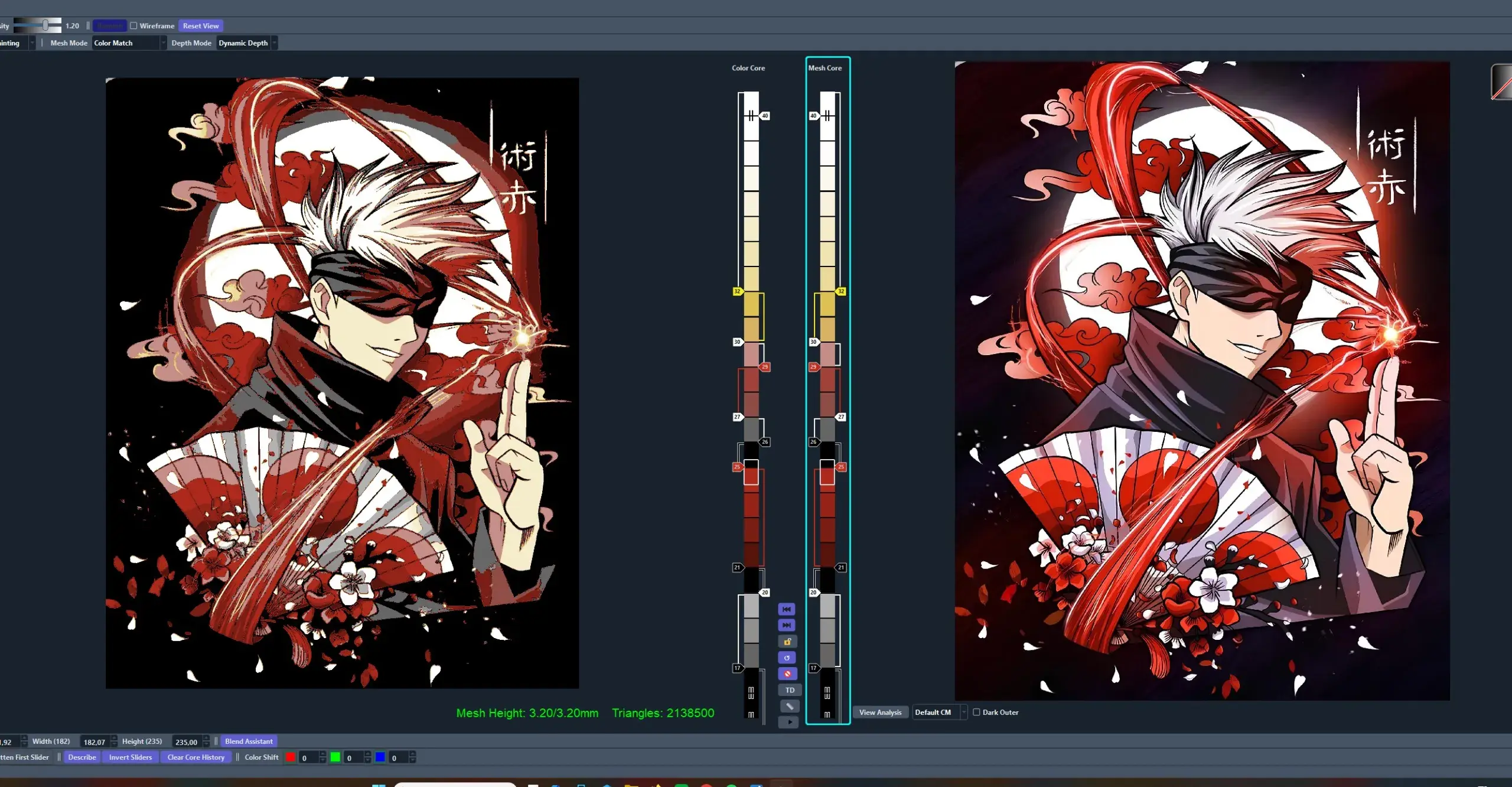
Task: Click the play arrow icon below TD
Action: pyautogui.click(x=789, y=722)
